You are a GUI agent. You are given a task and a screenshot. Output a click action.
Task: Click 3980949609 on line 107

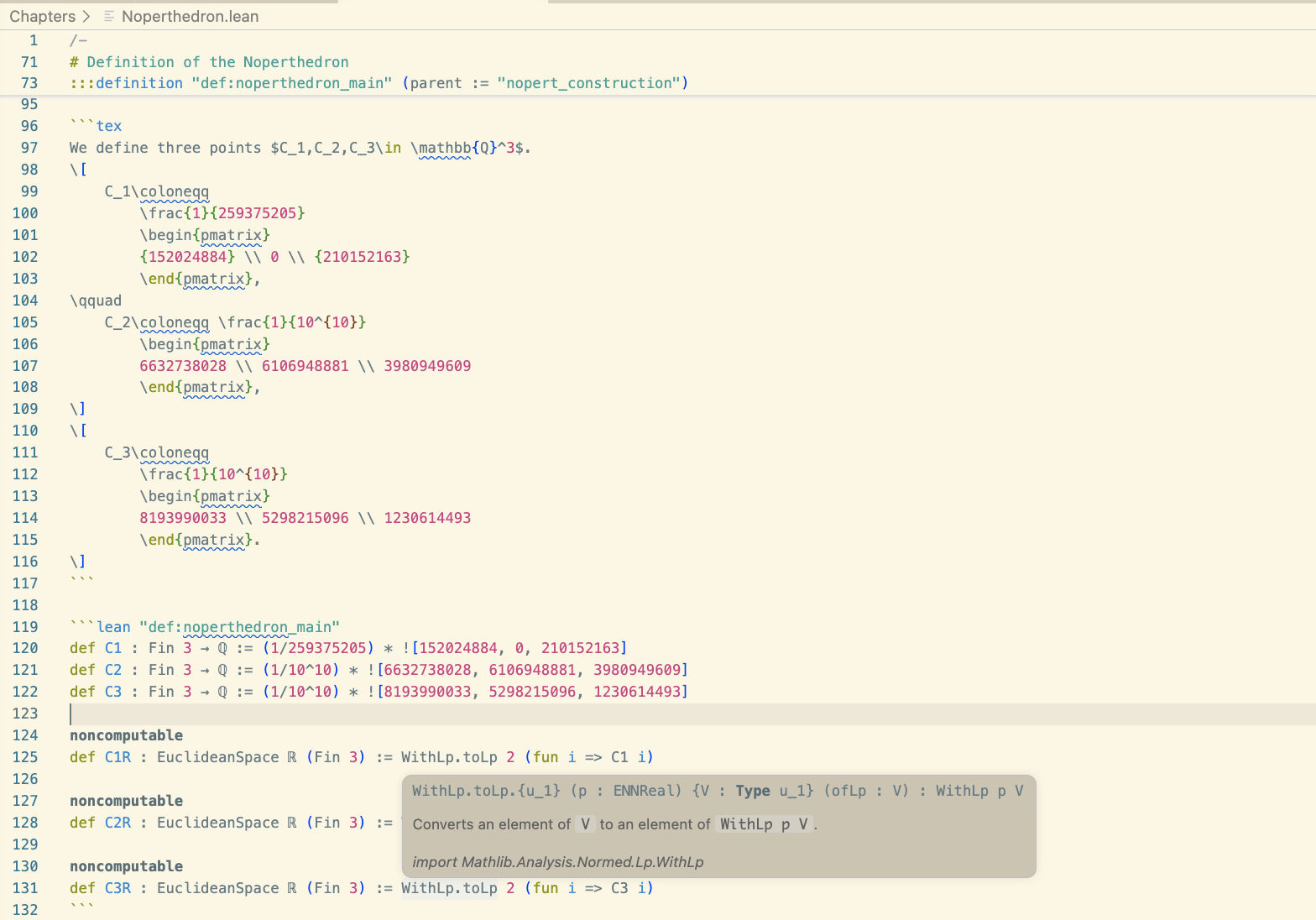tap(427, 366)
